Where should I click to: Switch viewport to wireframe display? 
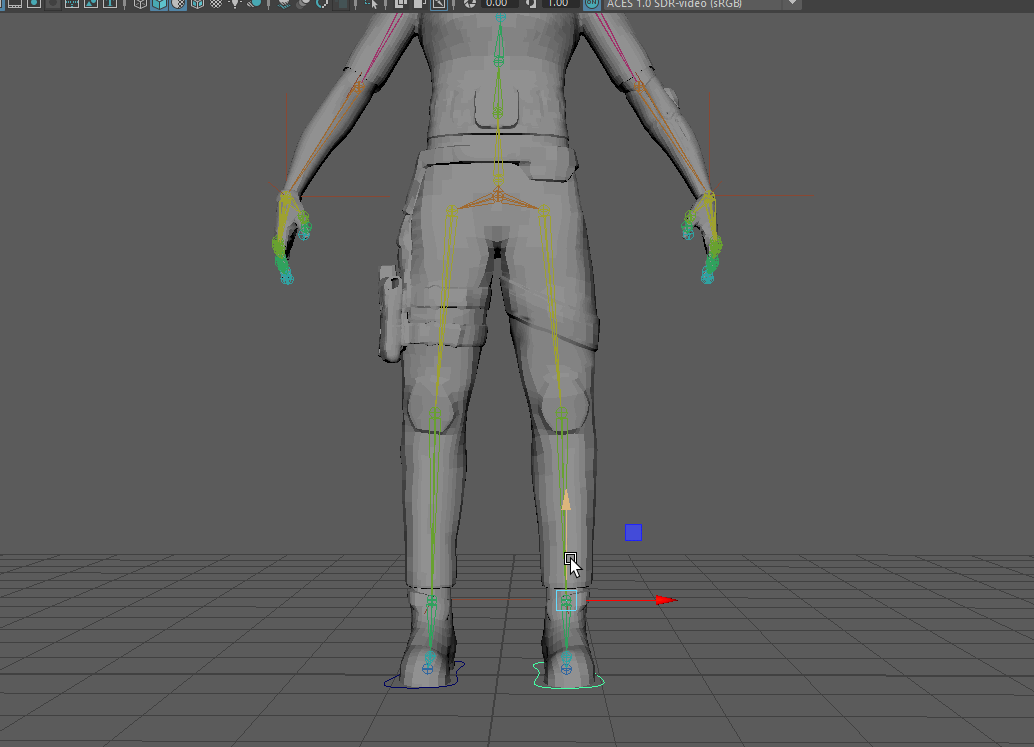140,4
